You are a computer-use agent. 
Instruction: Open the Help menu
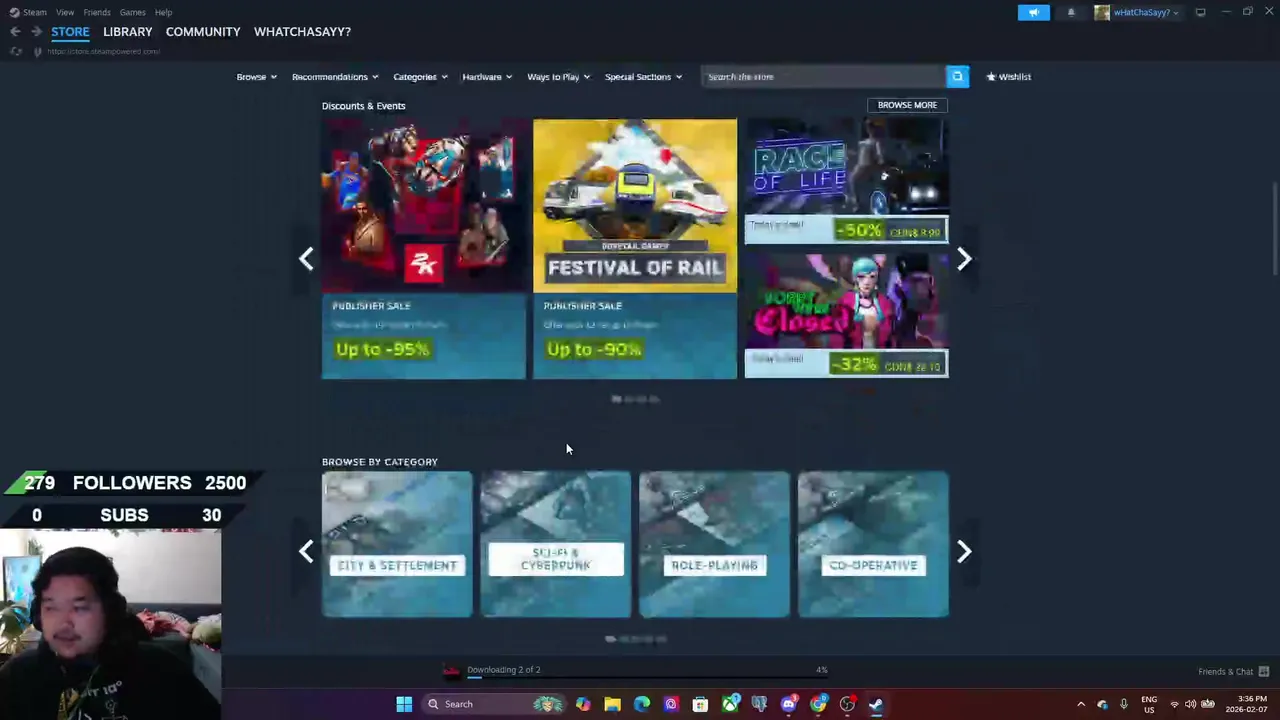(164, 12)
